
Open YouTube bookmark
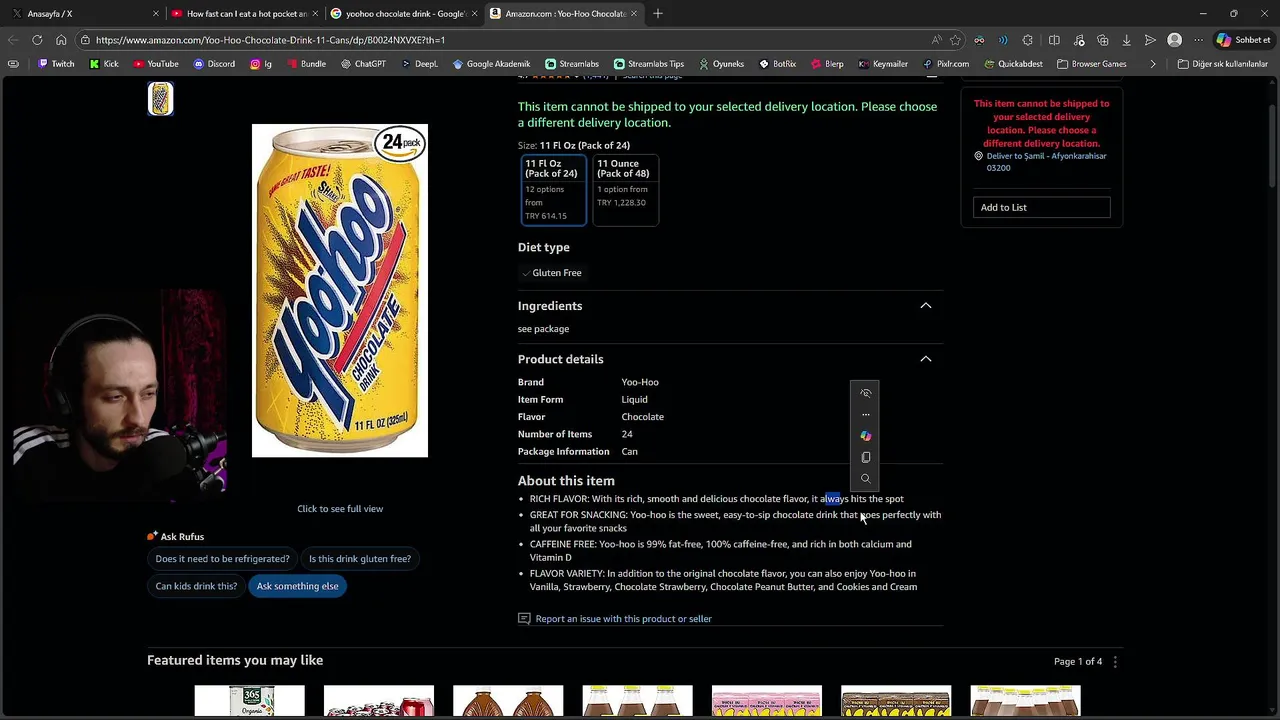155,64
